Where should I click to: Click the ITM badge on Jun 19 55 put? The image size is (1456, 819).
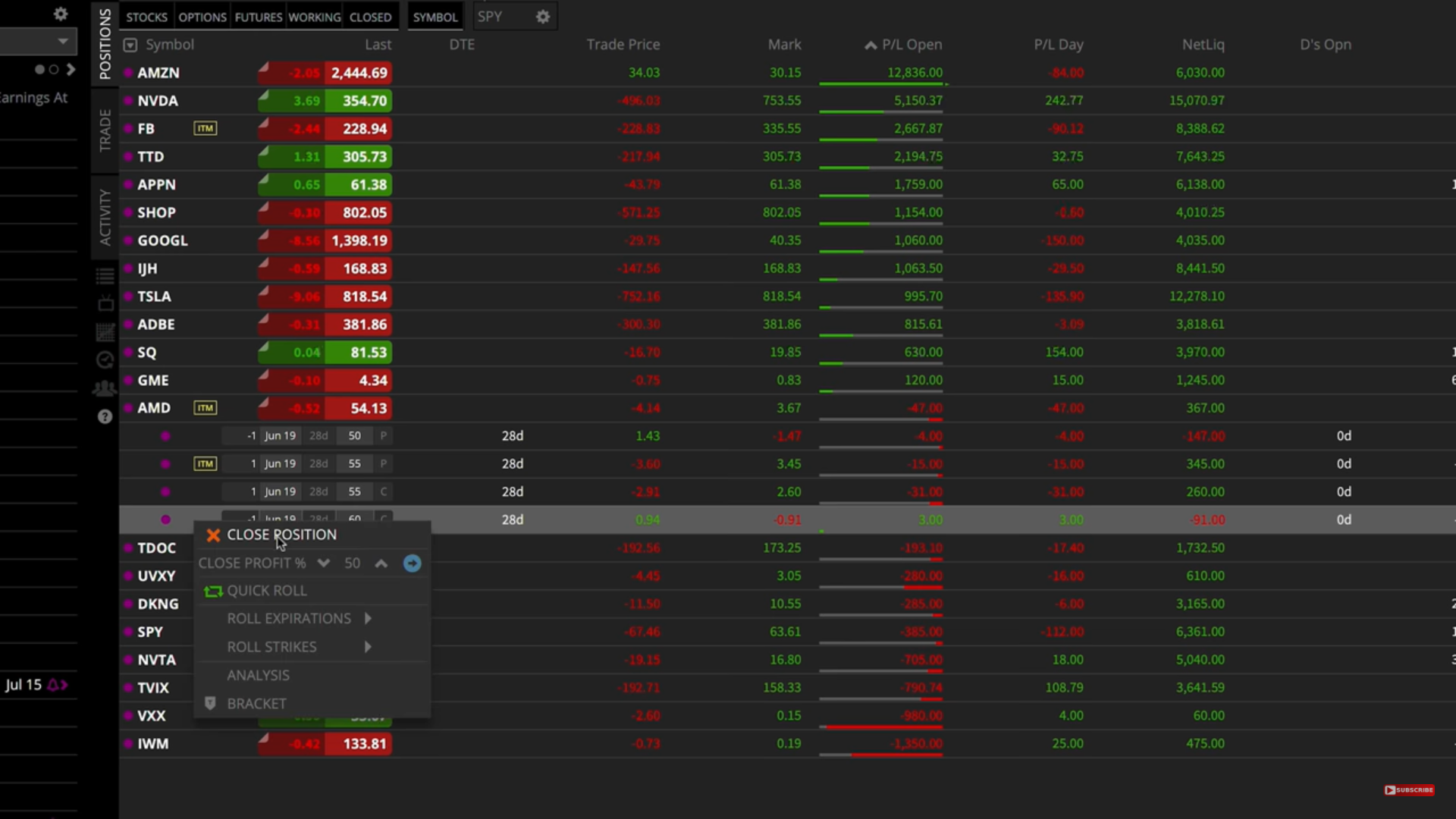(205, 464)
